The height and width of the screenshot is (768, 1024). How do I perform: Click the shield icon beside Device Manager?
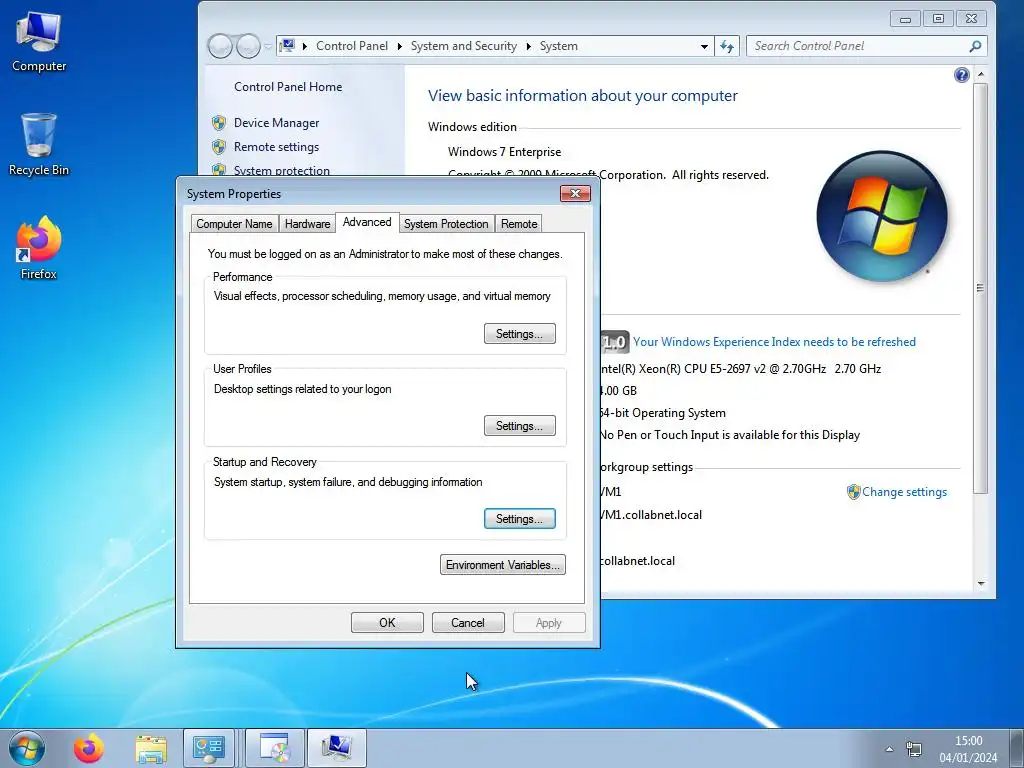pos(219,123)
